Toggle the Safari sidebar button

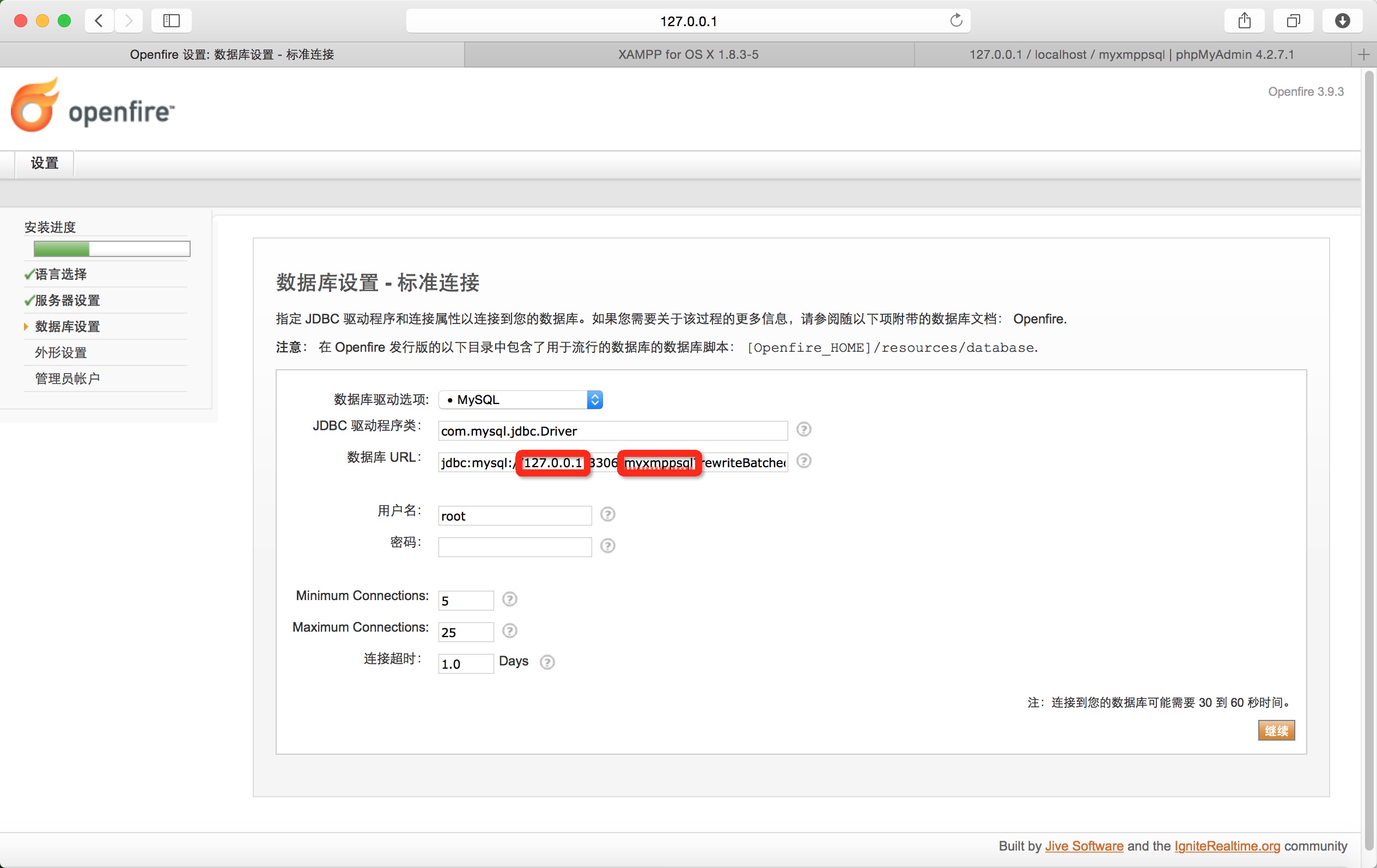tap(172, 21)
